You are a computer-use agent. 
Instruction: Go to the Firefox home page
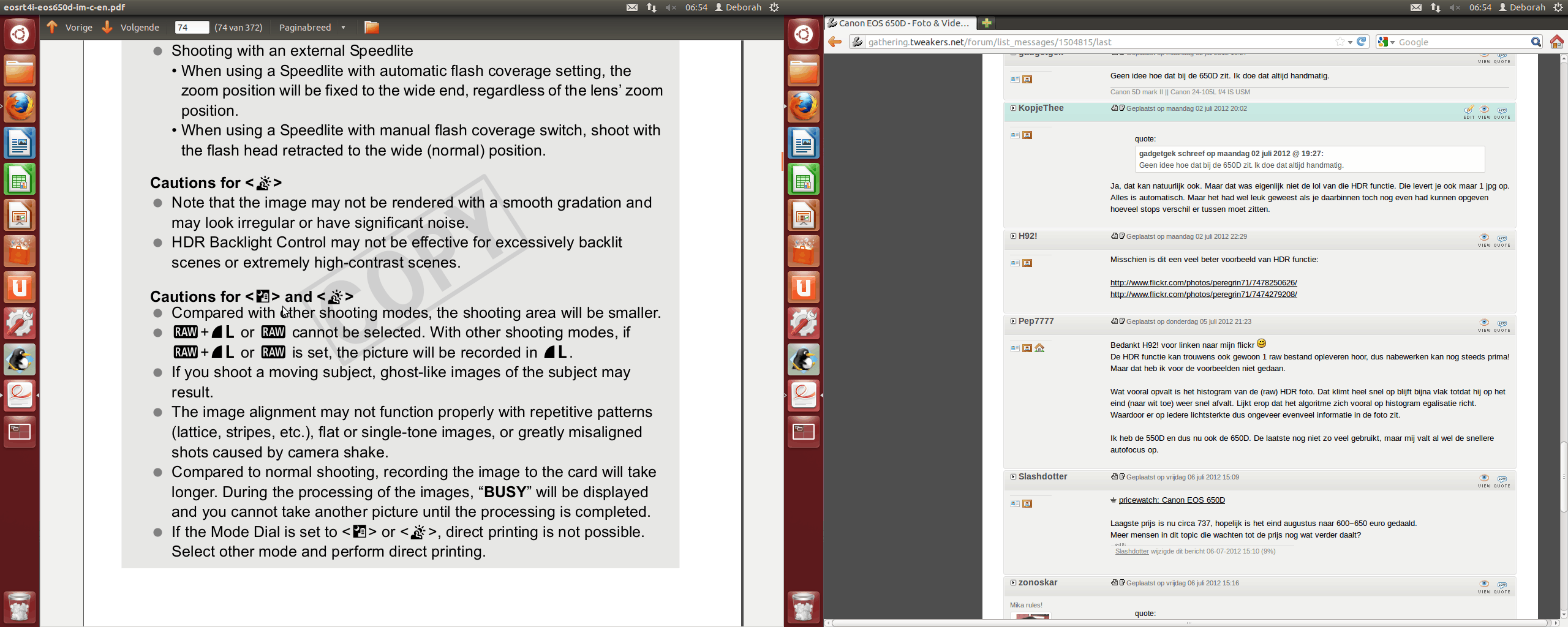pyautogui.click(x=1556, y=42)
